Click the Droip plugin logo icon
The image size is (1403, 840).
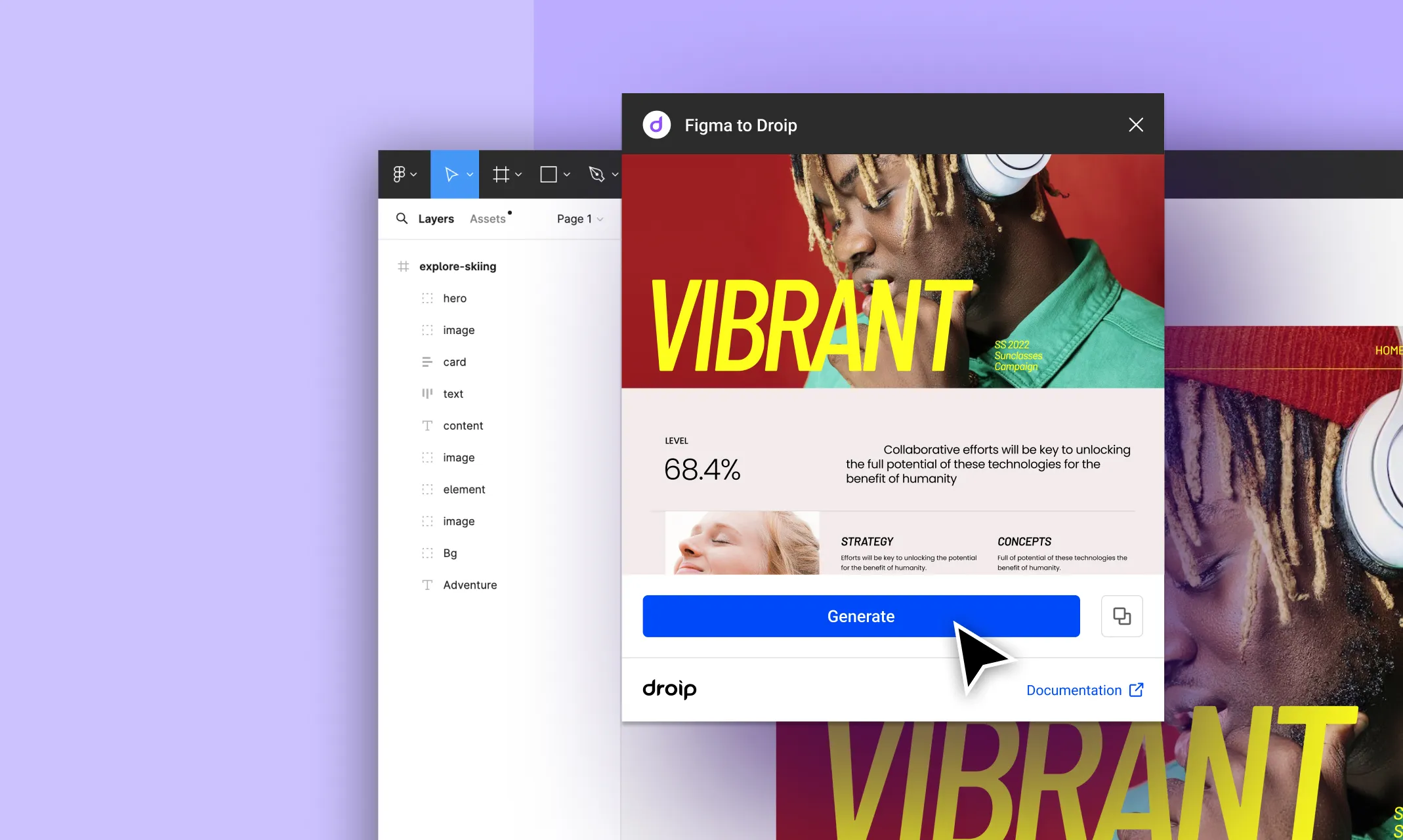pyautogui.click(x=656, y=124)
